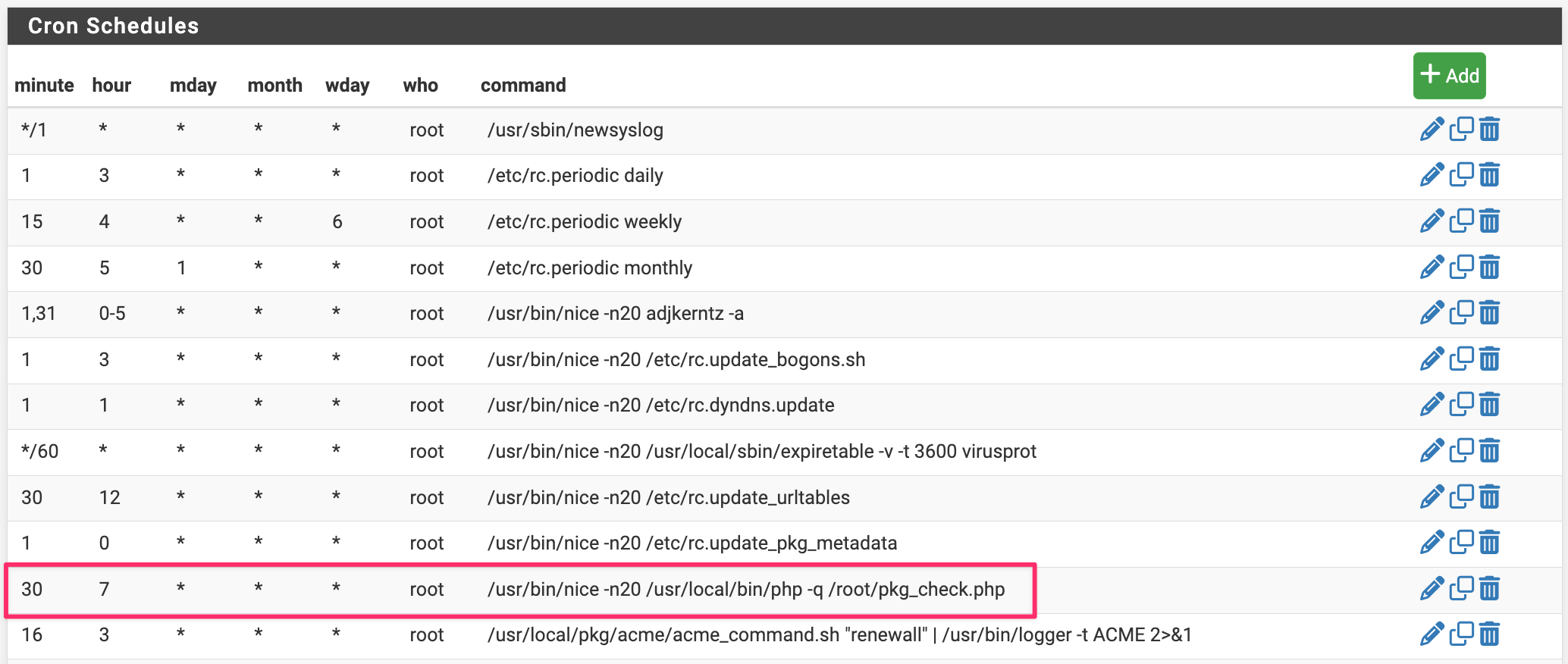
Task: Duplicate the rc.periodic daily cron job
Action: click(1461, 175)
